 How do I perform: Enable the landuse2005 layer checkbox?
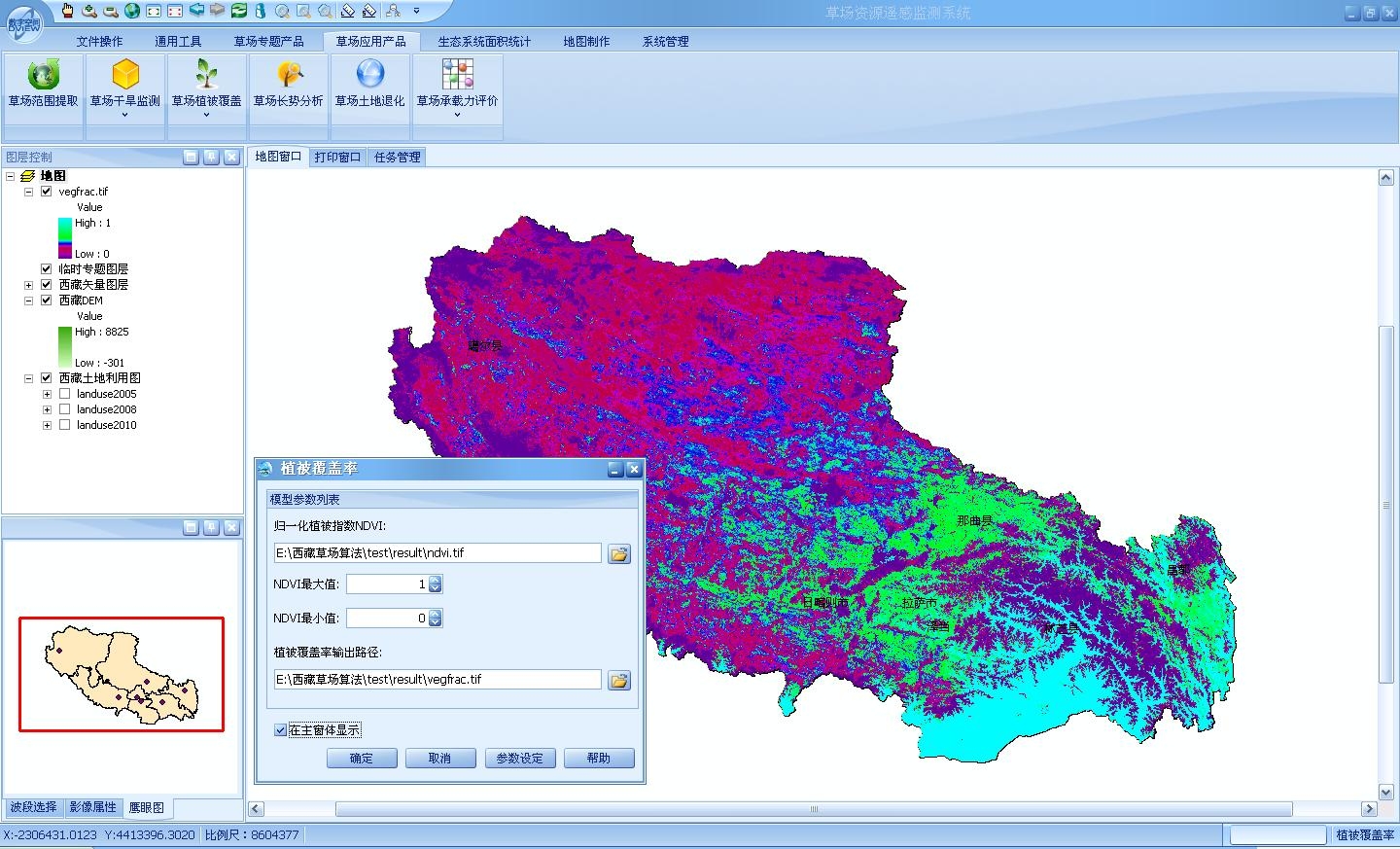tap(64, 394)
